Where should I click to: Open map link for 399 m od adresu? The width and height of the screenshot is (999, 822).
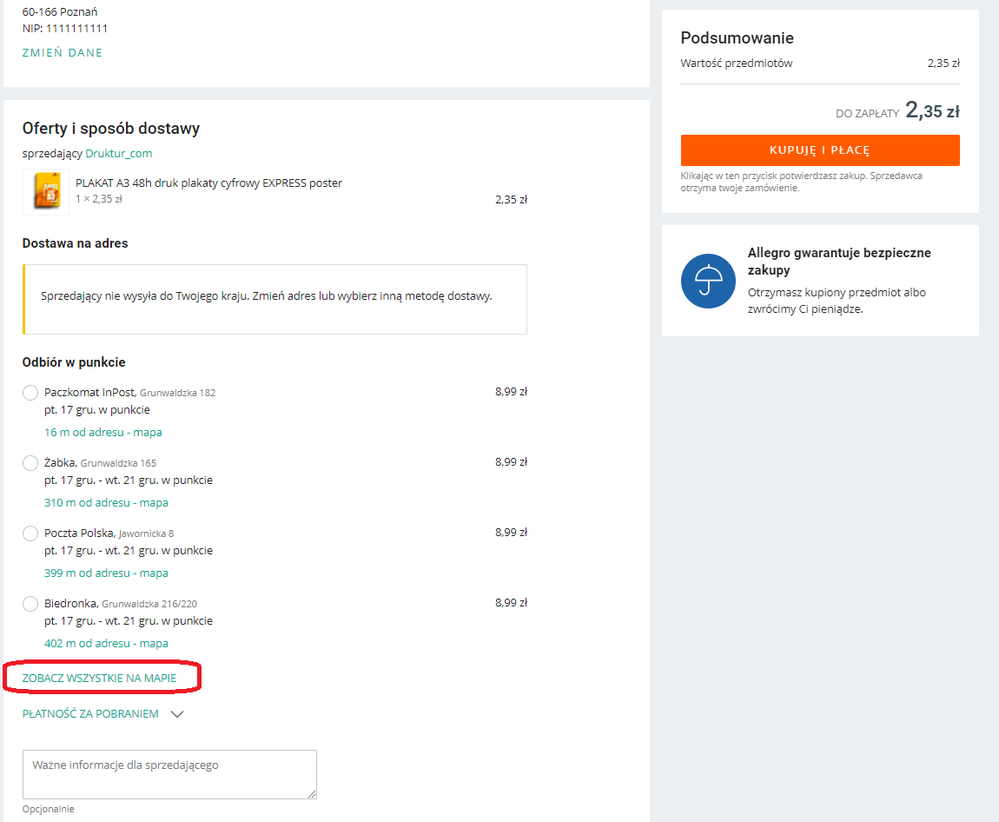point(106,573)
